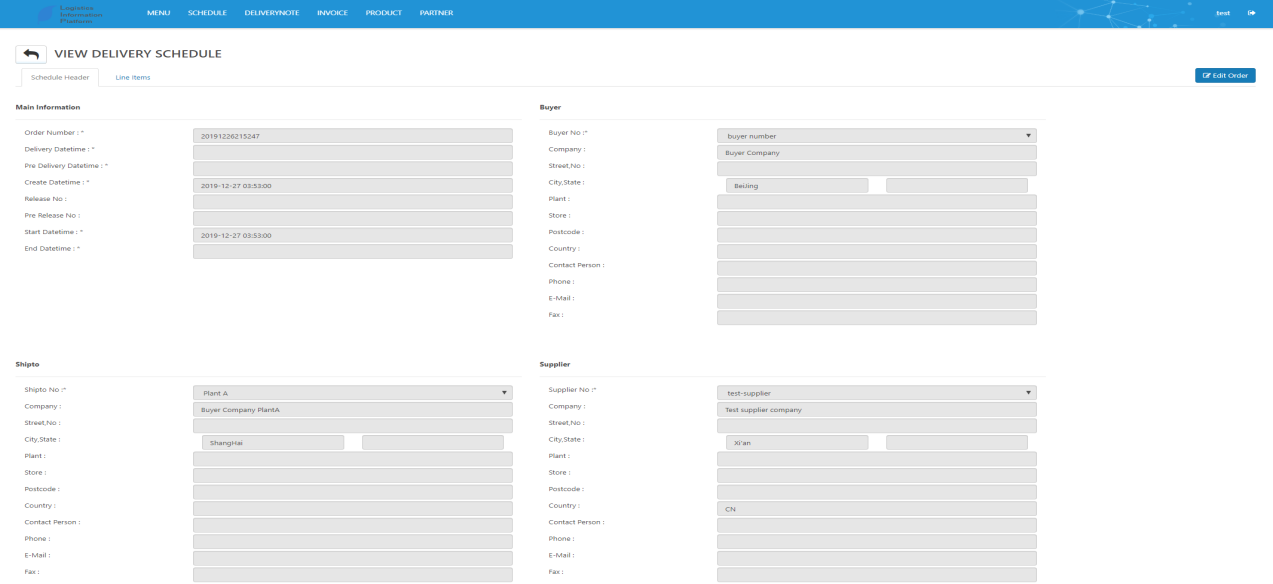
Task: Click the PARTNER menu item
Action: tap(436, 13)
